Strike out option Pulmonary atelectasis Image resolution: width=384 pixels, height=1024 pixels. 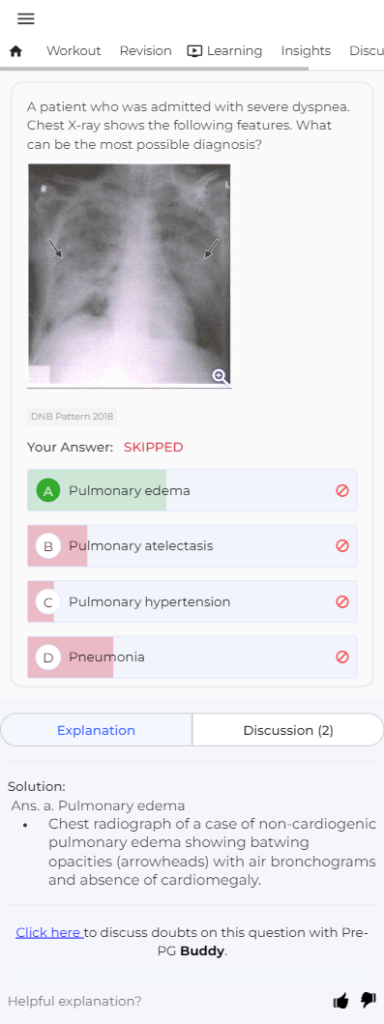[342, 546]
